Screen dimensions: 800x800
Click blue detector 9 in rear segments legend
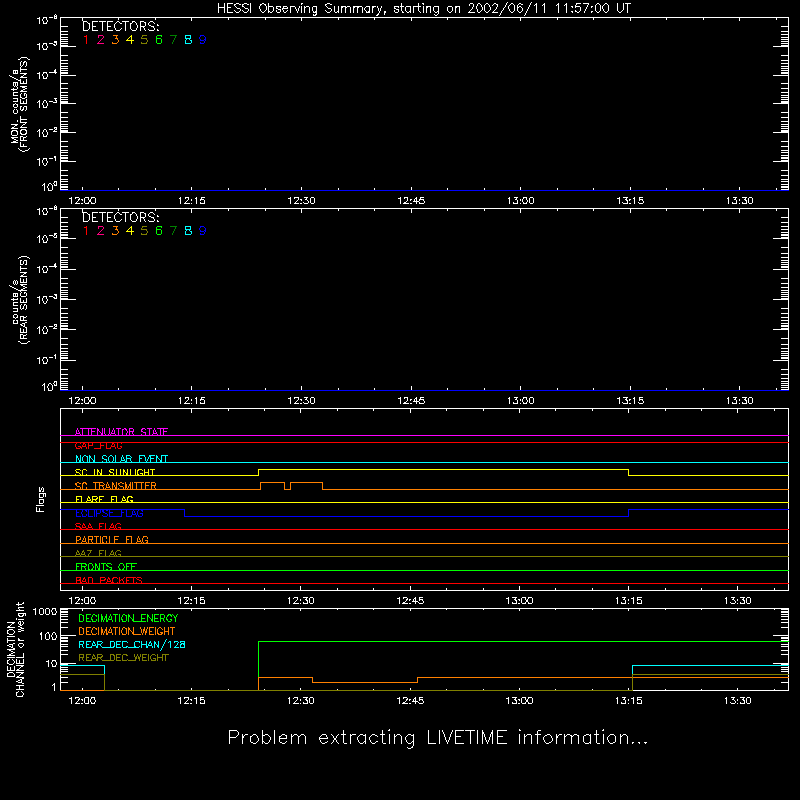203,231
